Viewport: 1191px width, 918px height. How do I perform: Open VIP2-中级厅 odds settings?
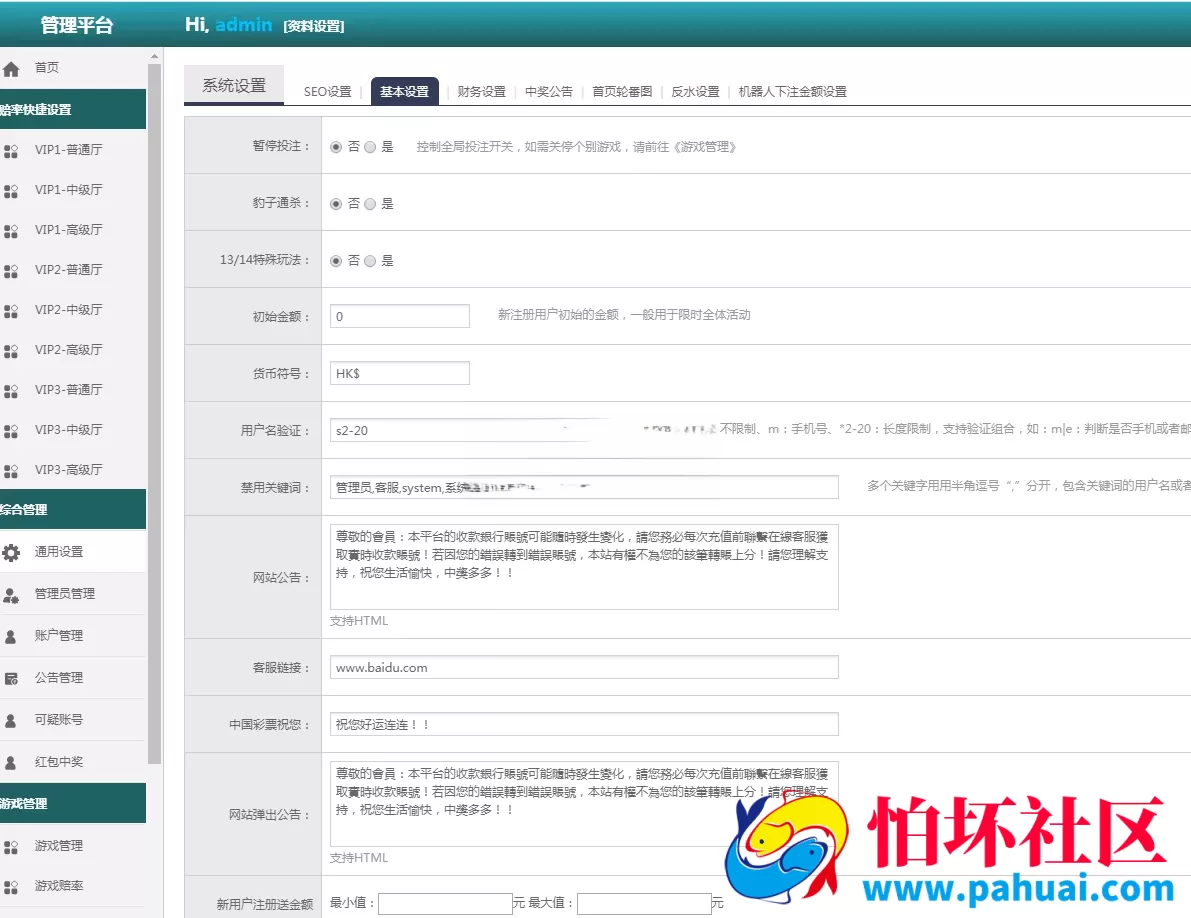click(68, 310)
